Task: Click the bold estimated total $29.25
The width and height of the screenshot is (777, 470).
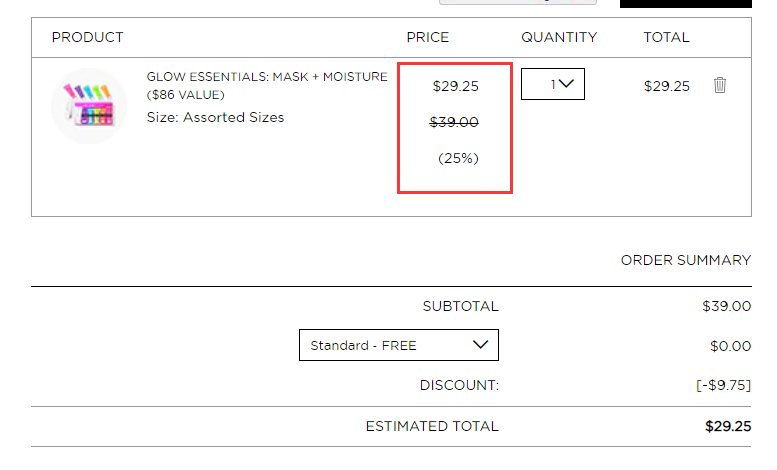Action: pos(728,426)
